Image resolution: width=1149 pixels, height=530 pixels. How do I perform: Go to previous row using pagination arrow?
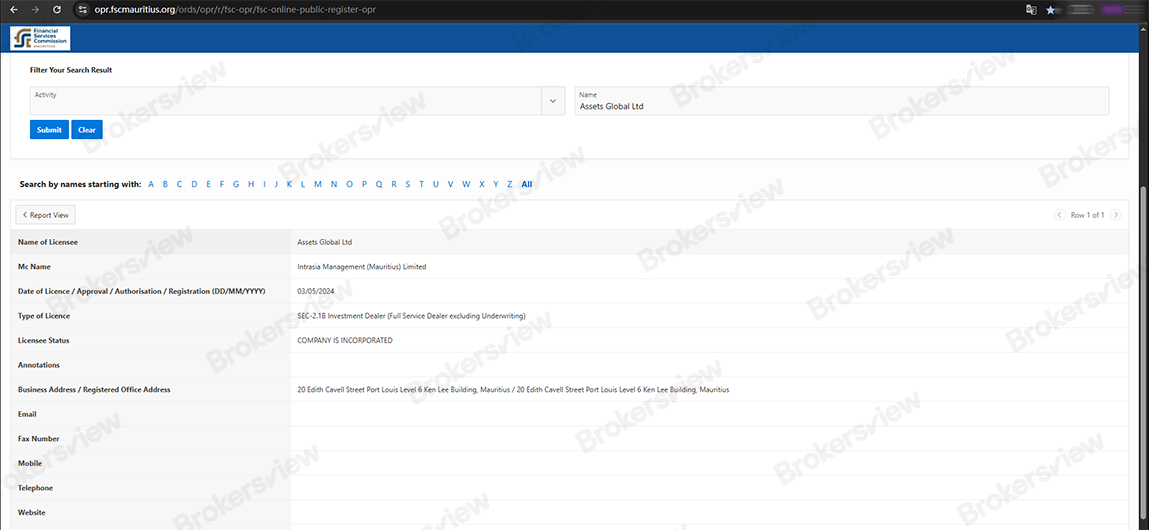pyautogui.click(x=1060, y=215)
